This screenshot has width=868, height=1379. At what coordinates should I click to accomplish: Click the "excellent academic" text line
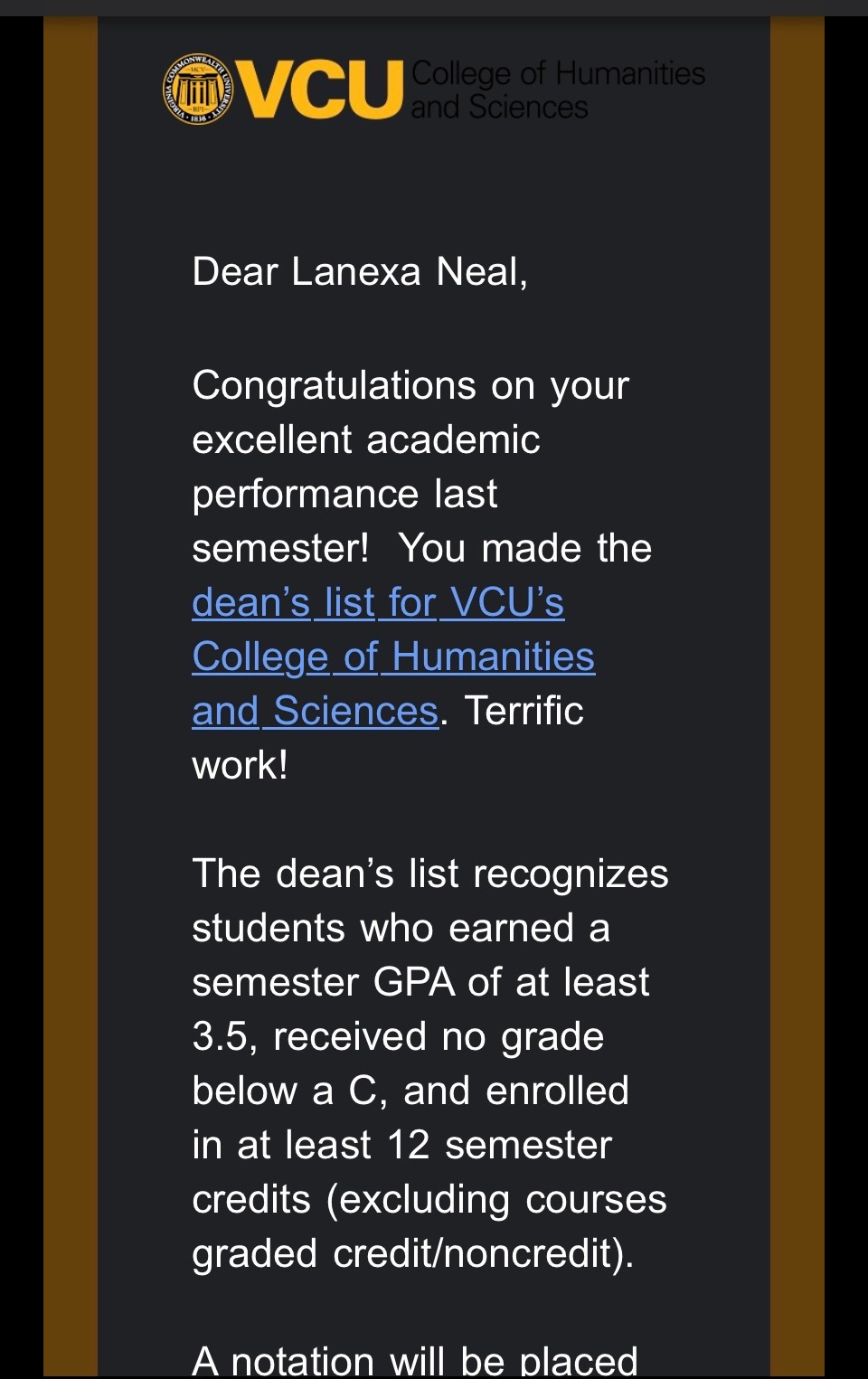pyautogui.click(x=366, y=439)
